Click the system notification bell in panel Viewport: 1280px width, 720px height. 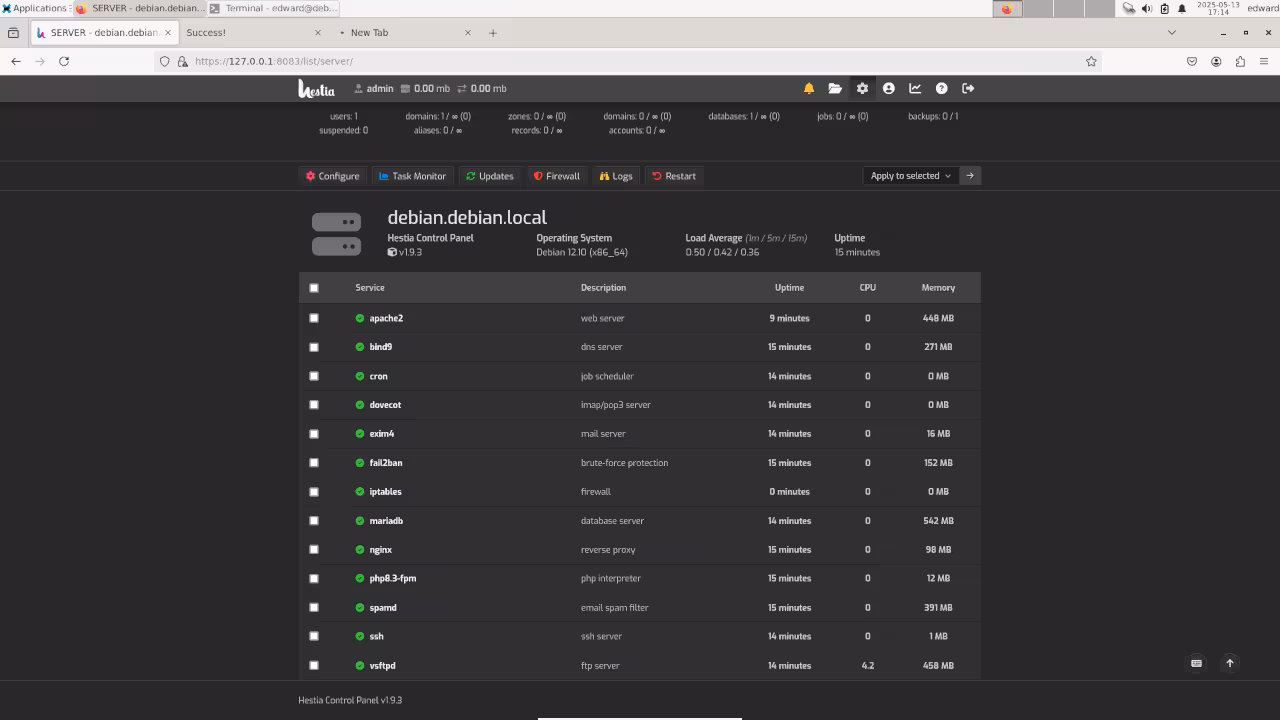coord(1182,8)
